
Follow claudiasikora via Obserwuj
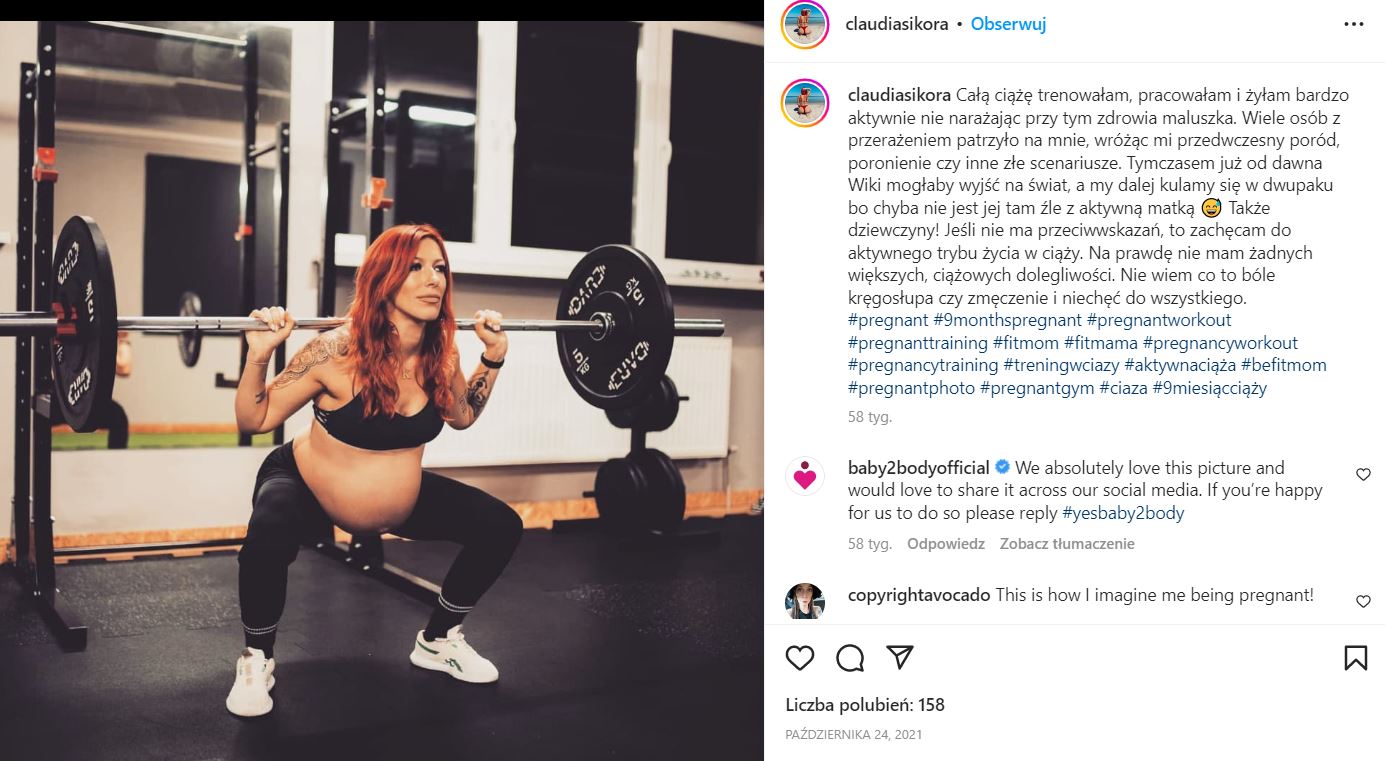coord(1008,24)
